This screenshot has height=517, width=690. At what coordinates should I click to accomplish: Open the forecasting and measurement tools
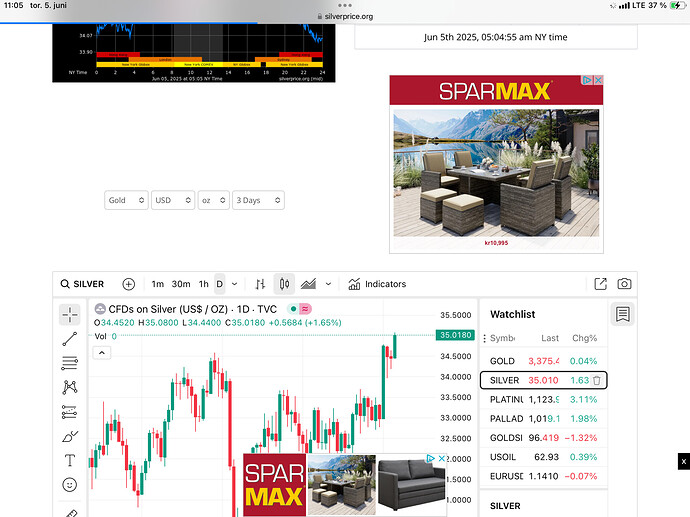click(x=70, y=412)
